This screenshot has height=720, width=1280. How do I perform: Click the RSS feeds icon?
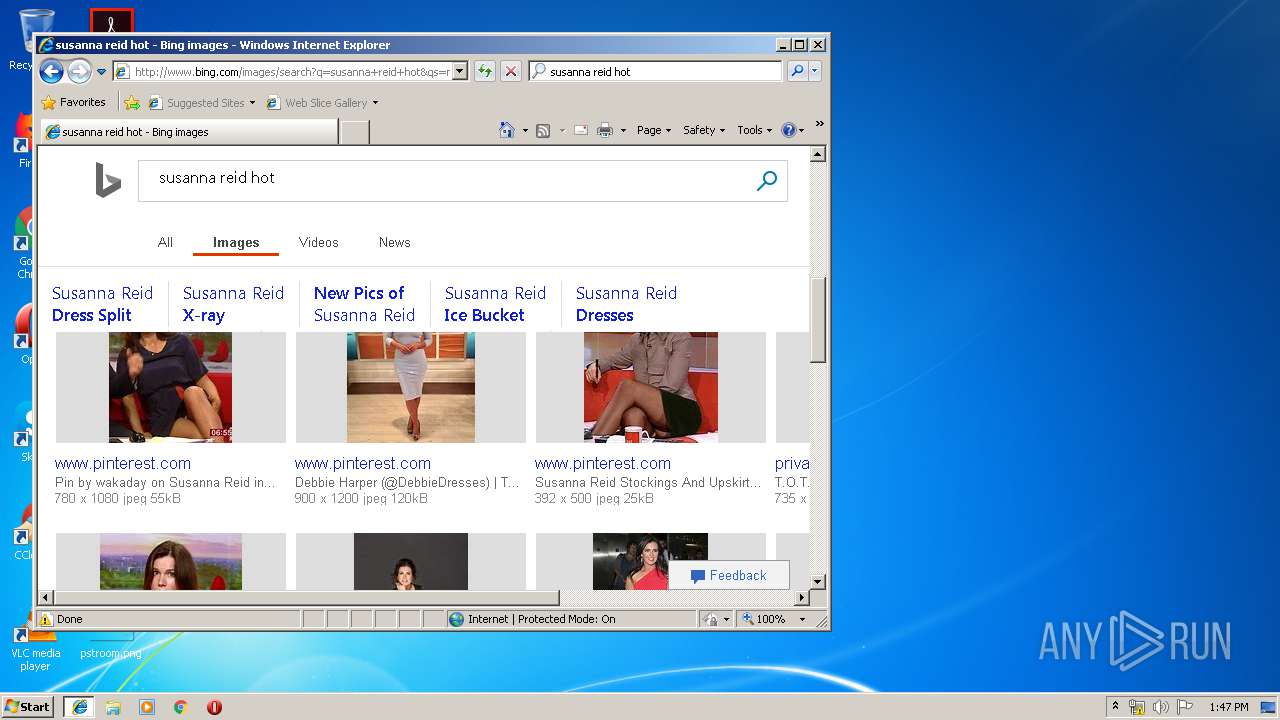pyautogui.click(x=543, y=130)
